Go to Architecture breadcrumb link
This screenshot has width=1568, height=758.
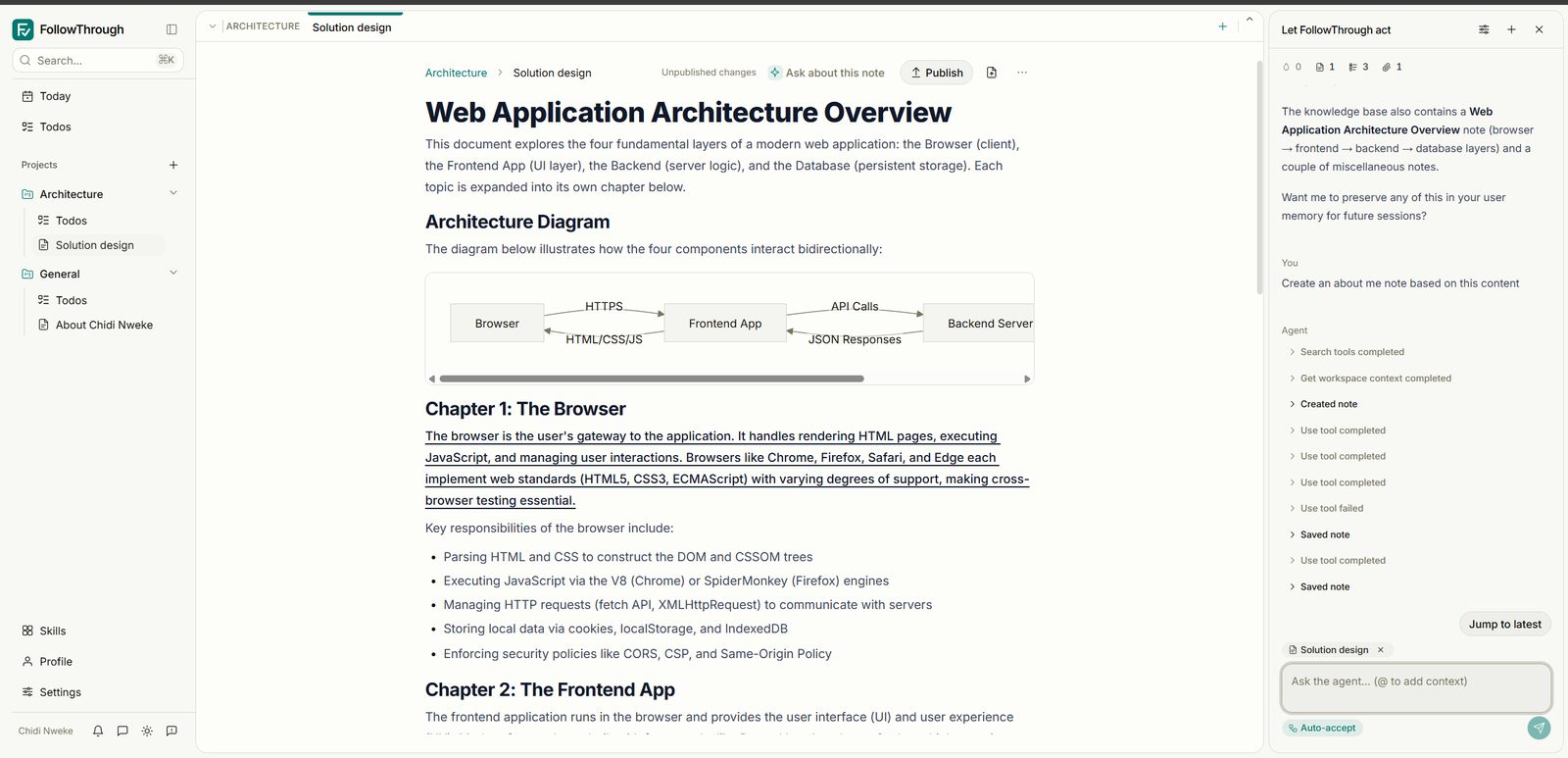pos(456,73)
